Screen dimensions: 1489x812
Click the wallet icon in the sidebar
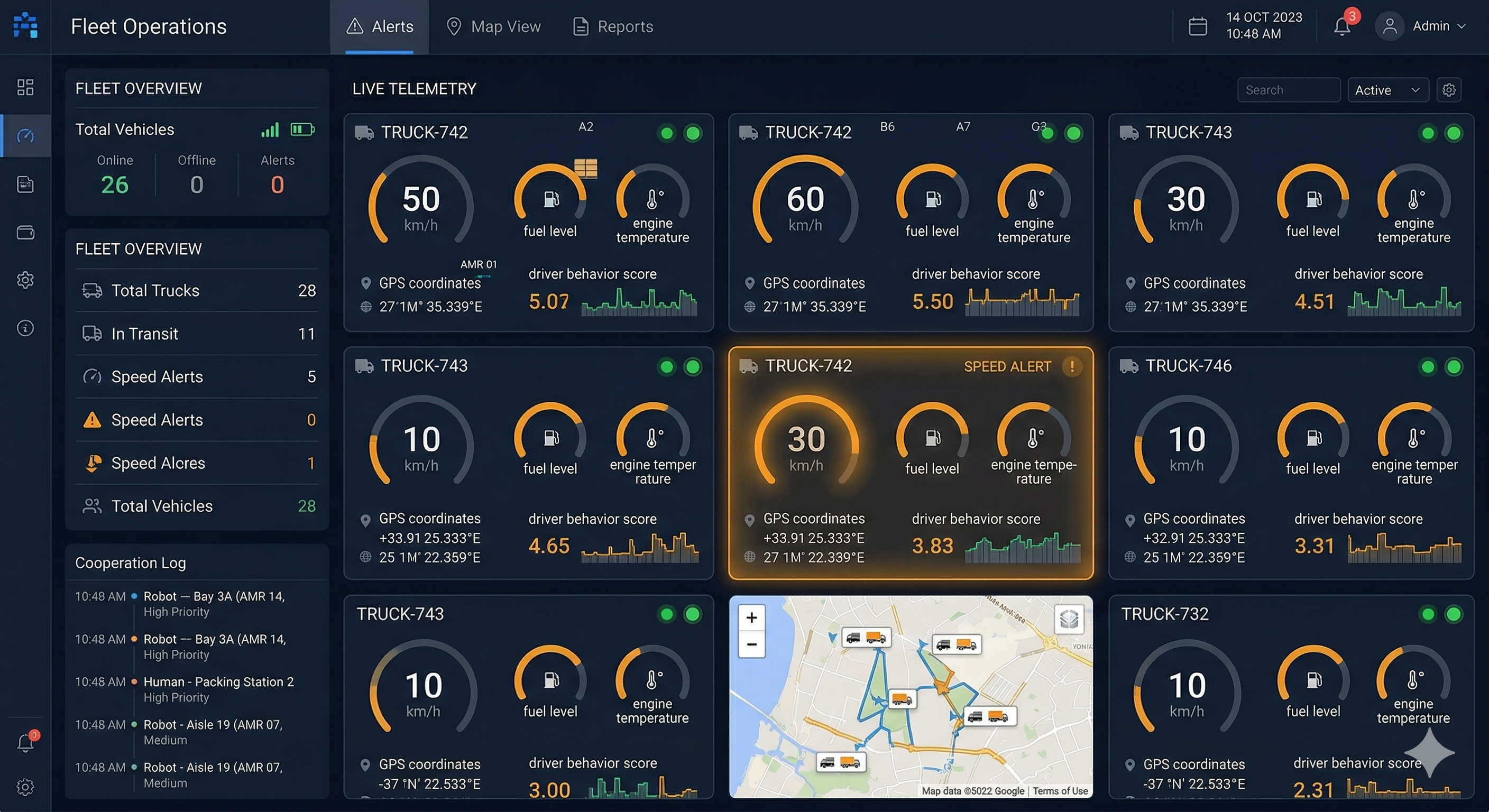25,233
